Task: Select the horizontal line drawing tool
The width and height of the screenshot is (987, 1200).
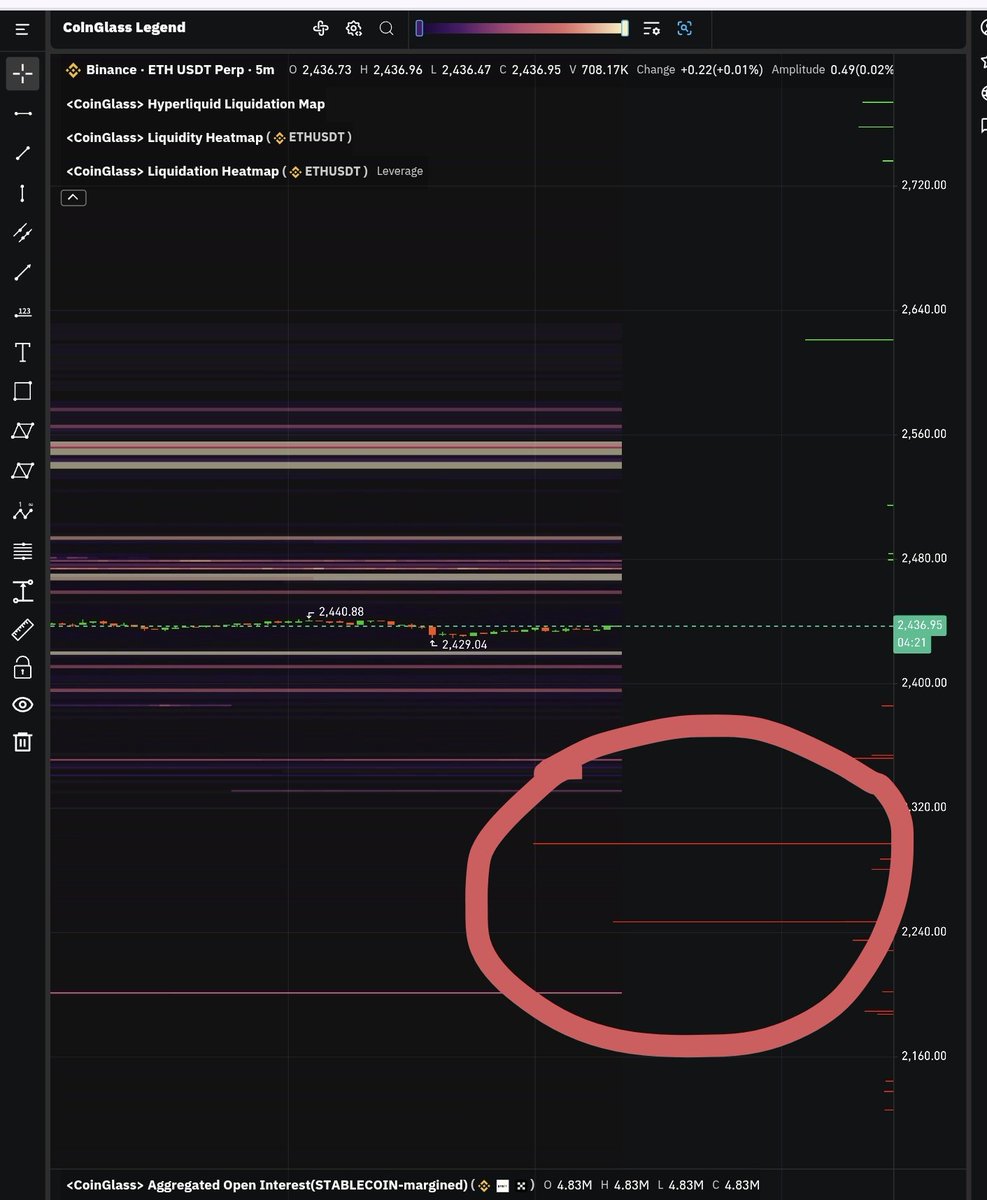Action: (22, 113)
